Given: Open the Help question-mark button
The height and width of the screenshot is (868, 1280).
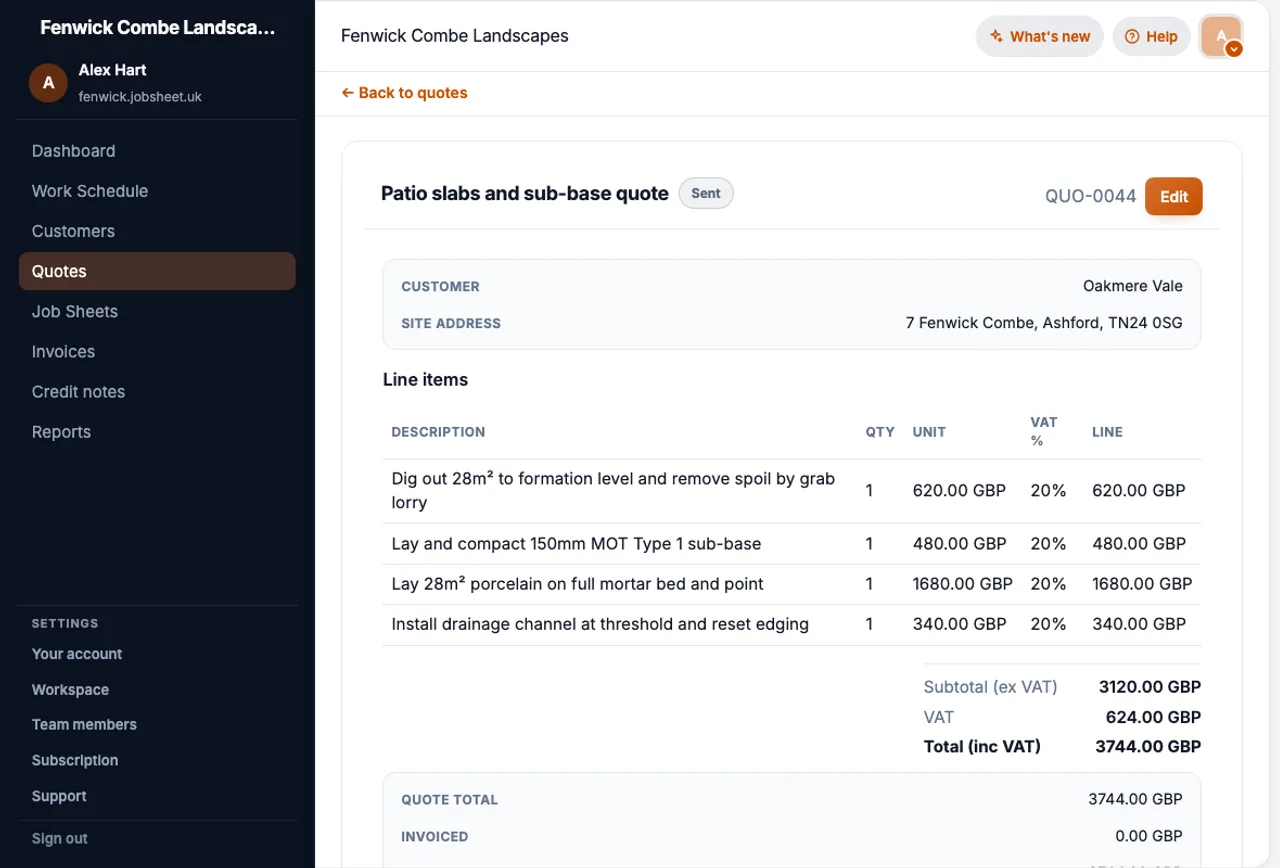Looking at the screenshot, I should pos(1151,37).
